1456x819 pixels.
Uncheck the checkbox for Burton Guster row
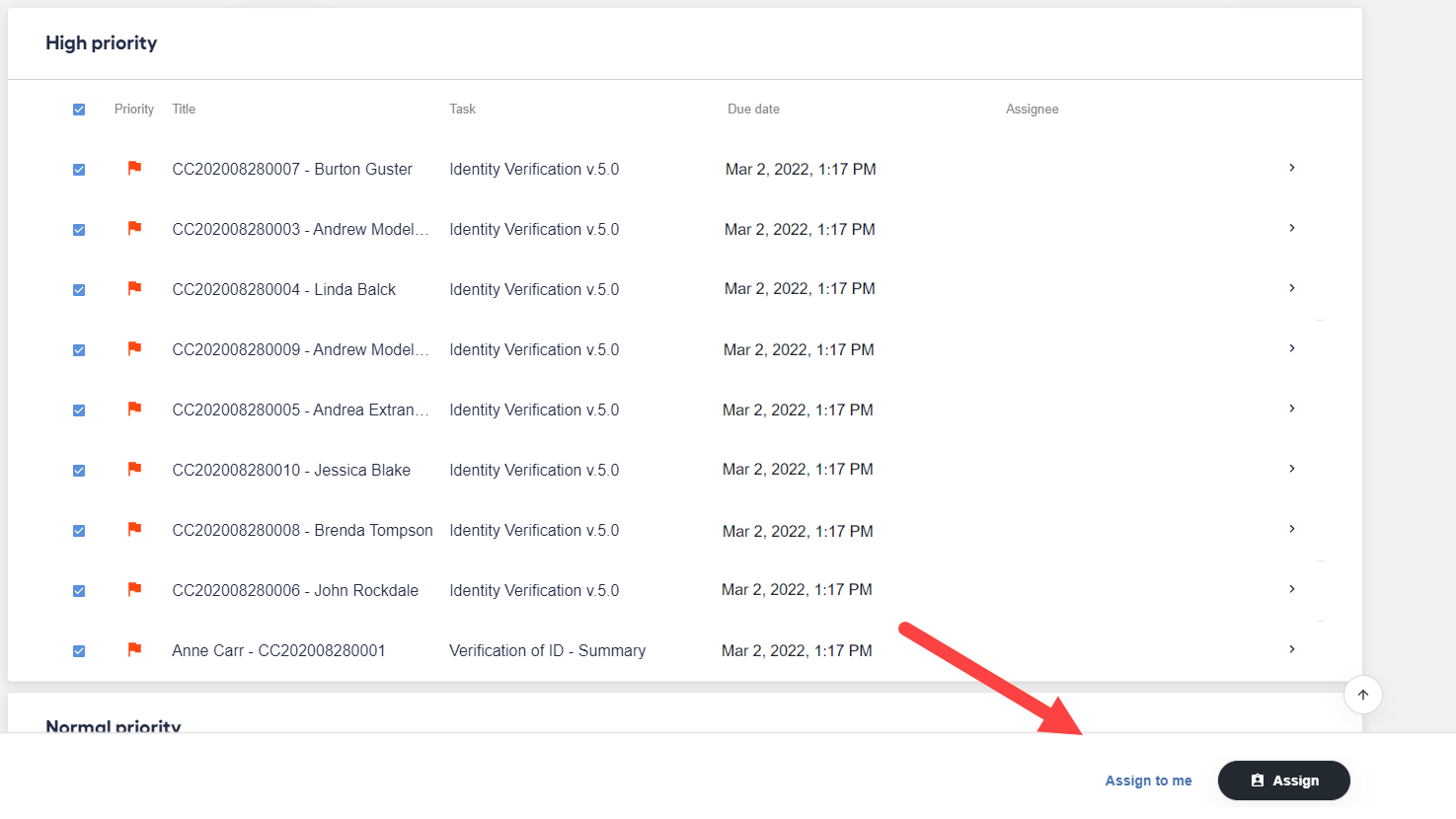pyautogui.click(x=79, y=170)
